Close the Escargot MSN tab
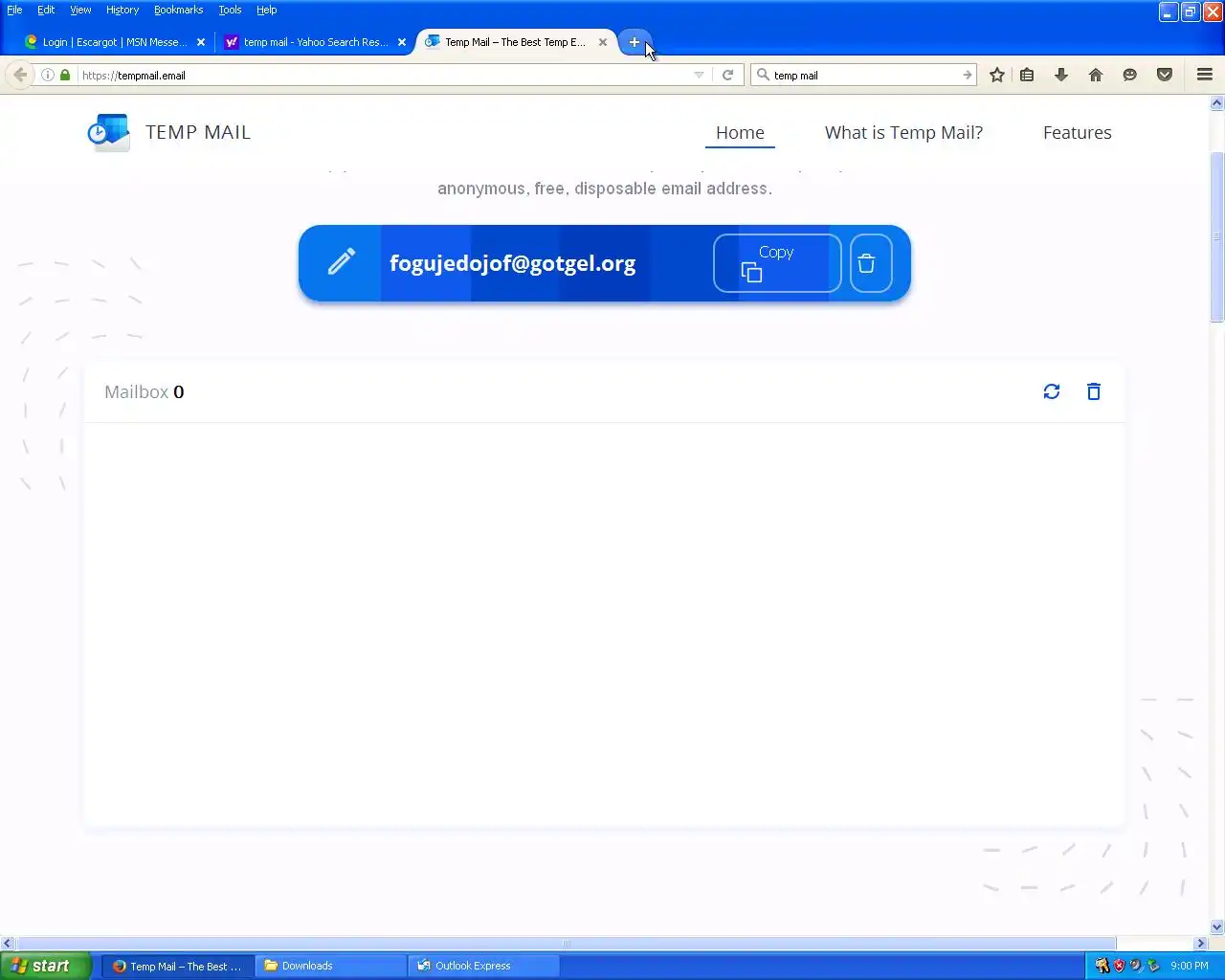Image resolution: width=1225 pixels, height=980 pixels. pos(201,42)
